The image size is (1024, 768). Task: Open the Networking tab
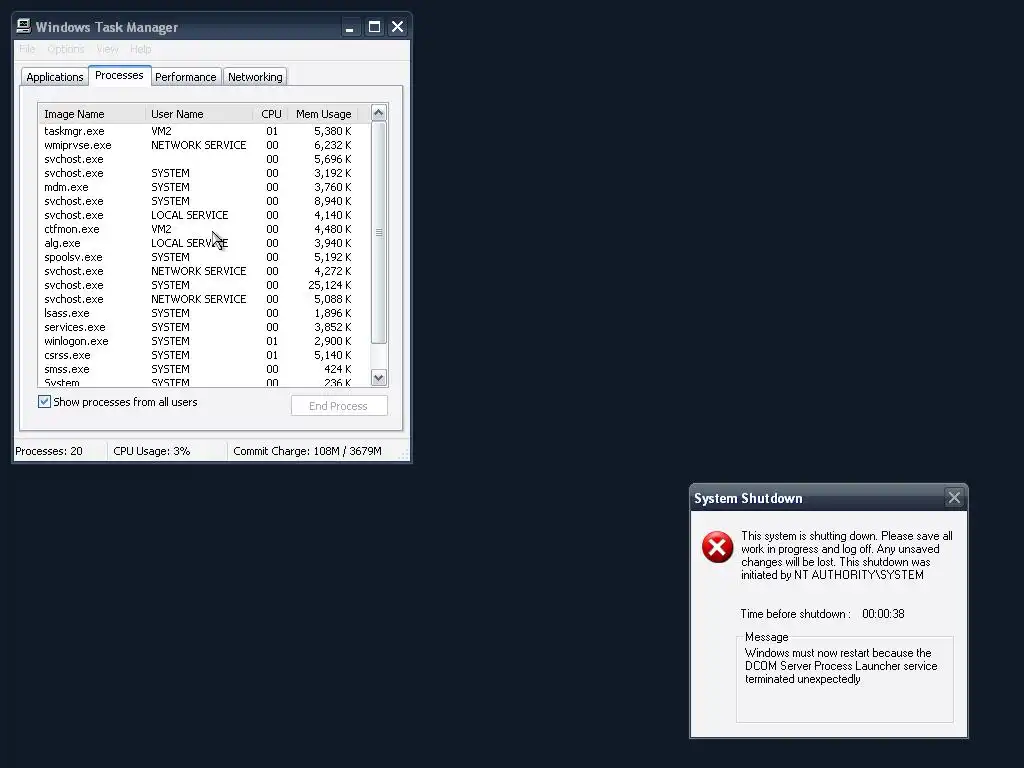(x=255, y=77)
